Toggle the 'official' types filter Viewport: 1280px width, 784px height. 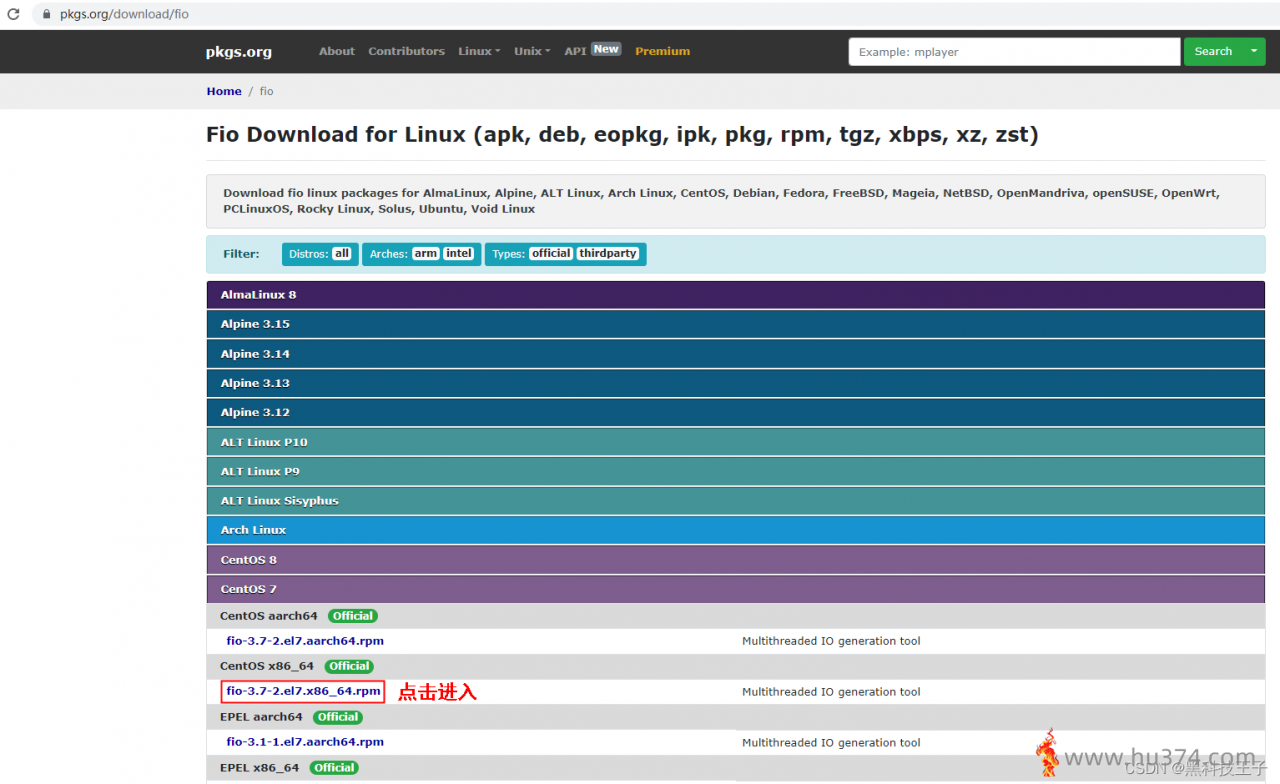tap(551, 254)
